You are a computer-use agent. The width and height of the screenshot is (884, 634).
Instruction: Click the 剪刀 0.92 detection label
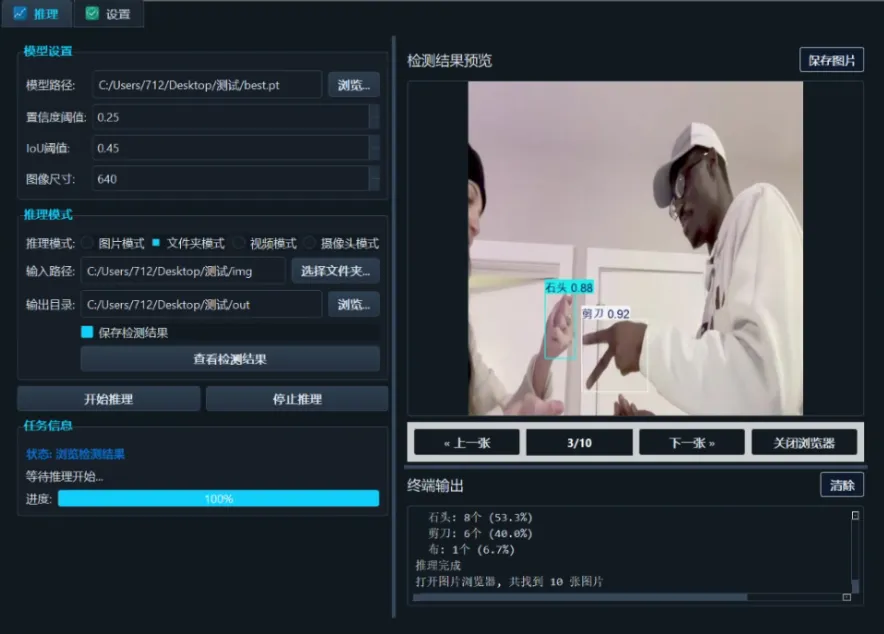tap(606, 313)
